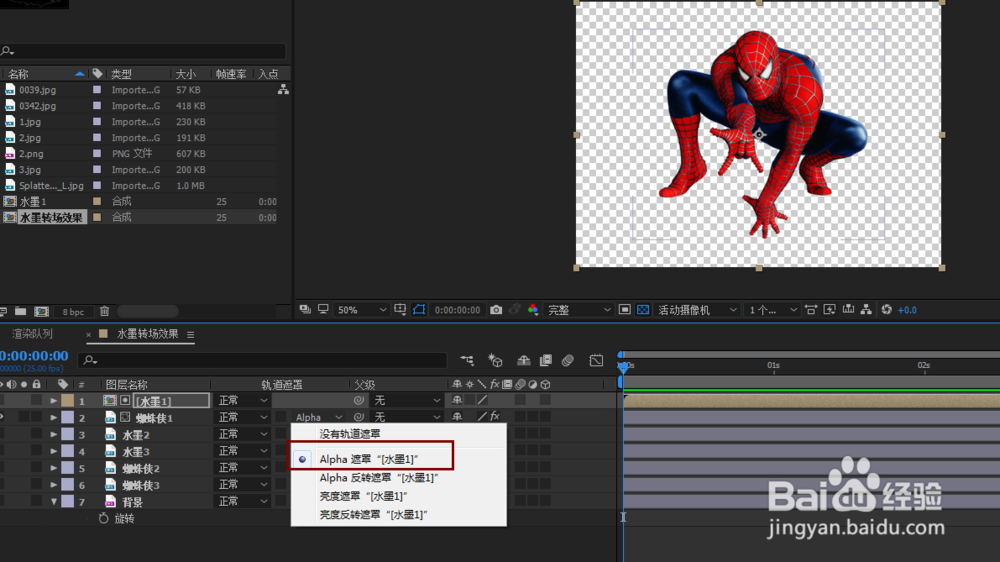Toggle motion blur switch for layer 蜘蛛侠1
Image resolution: width=1000 pixels, height=562 pixels.
pyautogui.click(x=520, y=417)
